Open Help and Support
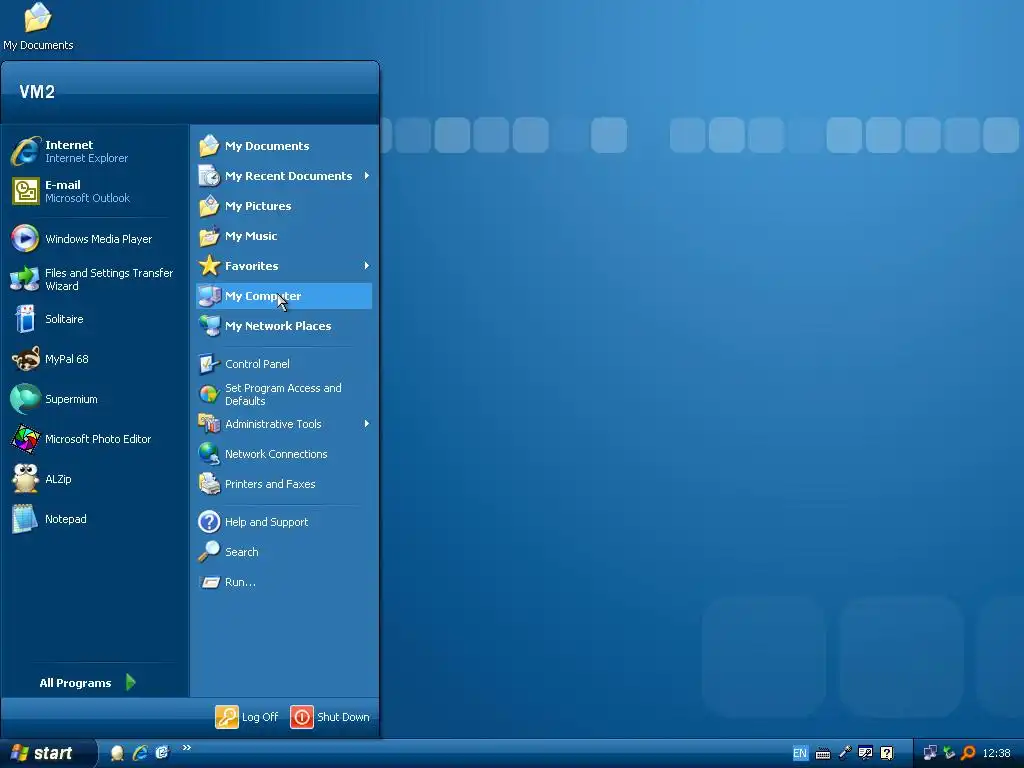The width and height of the screenshot is (1024, 768). point(284,522)
